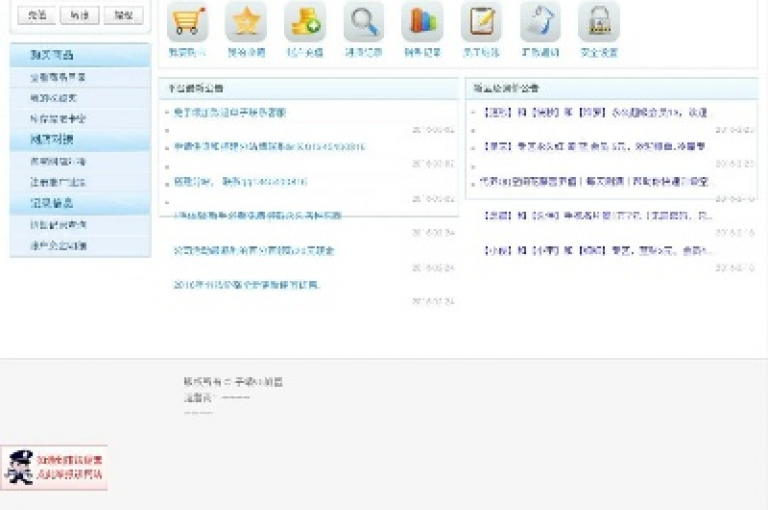The width and height of the screenshot is (768, 510).
Task: Click the paper tag icon beside the padlock
Action: pos(540,22)
